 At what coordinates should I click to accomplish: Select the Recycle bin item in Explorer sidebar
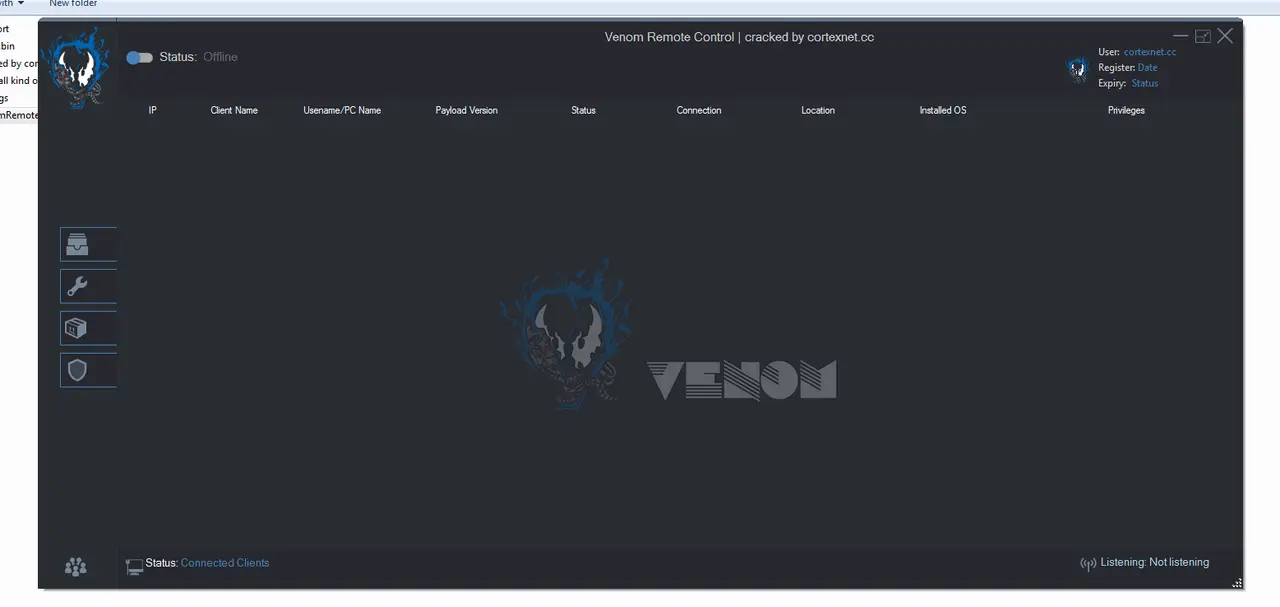(x=8, y=45)
